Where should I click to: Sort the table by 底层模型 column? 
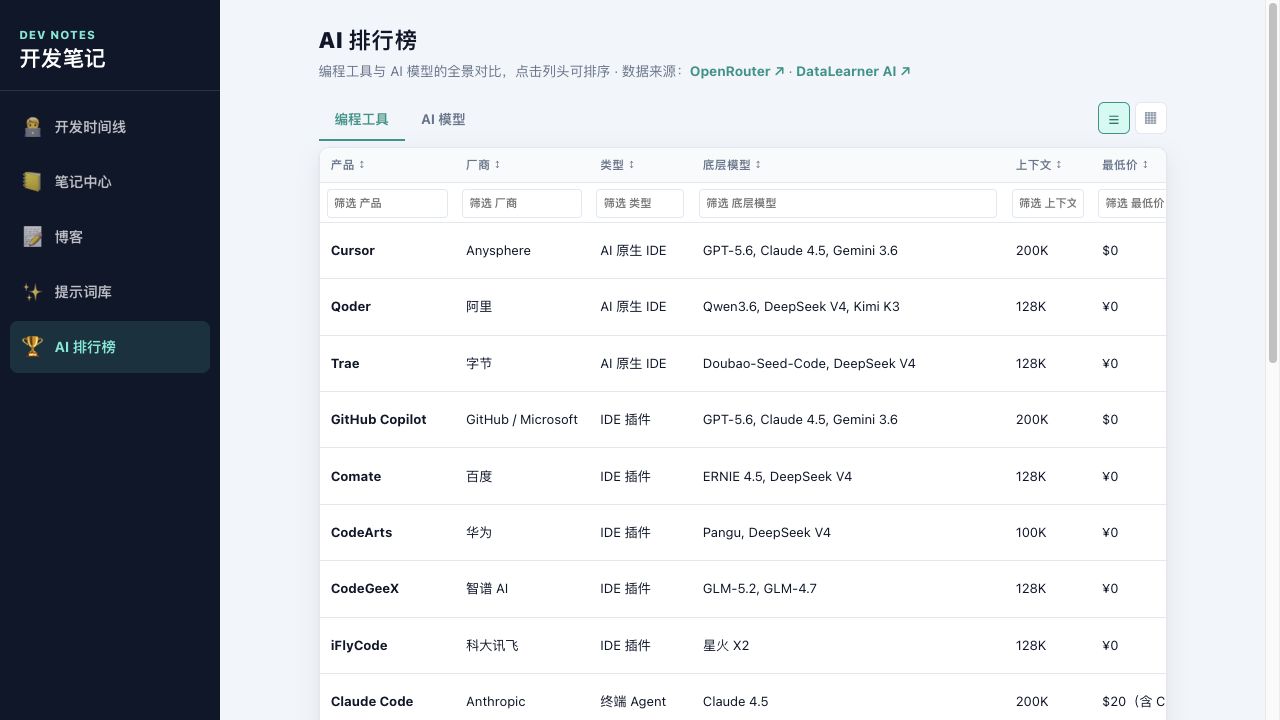point(732,165)
